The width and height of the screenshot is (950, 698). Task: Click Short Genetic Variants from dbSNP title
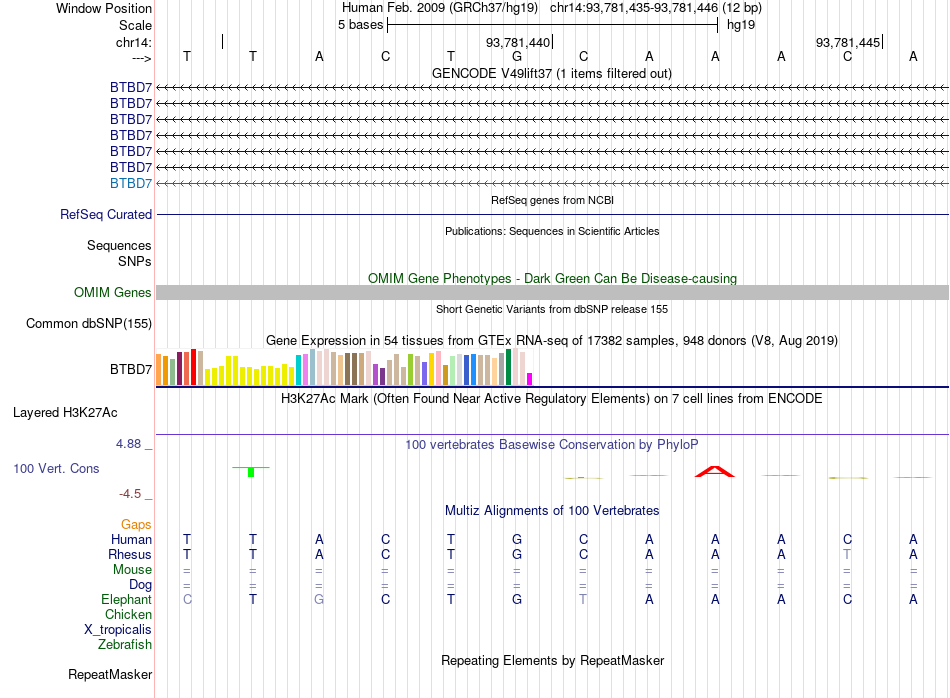click(552, 309)
